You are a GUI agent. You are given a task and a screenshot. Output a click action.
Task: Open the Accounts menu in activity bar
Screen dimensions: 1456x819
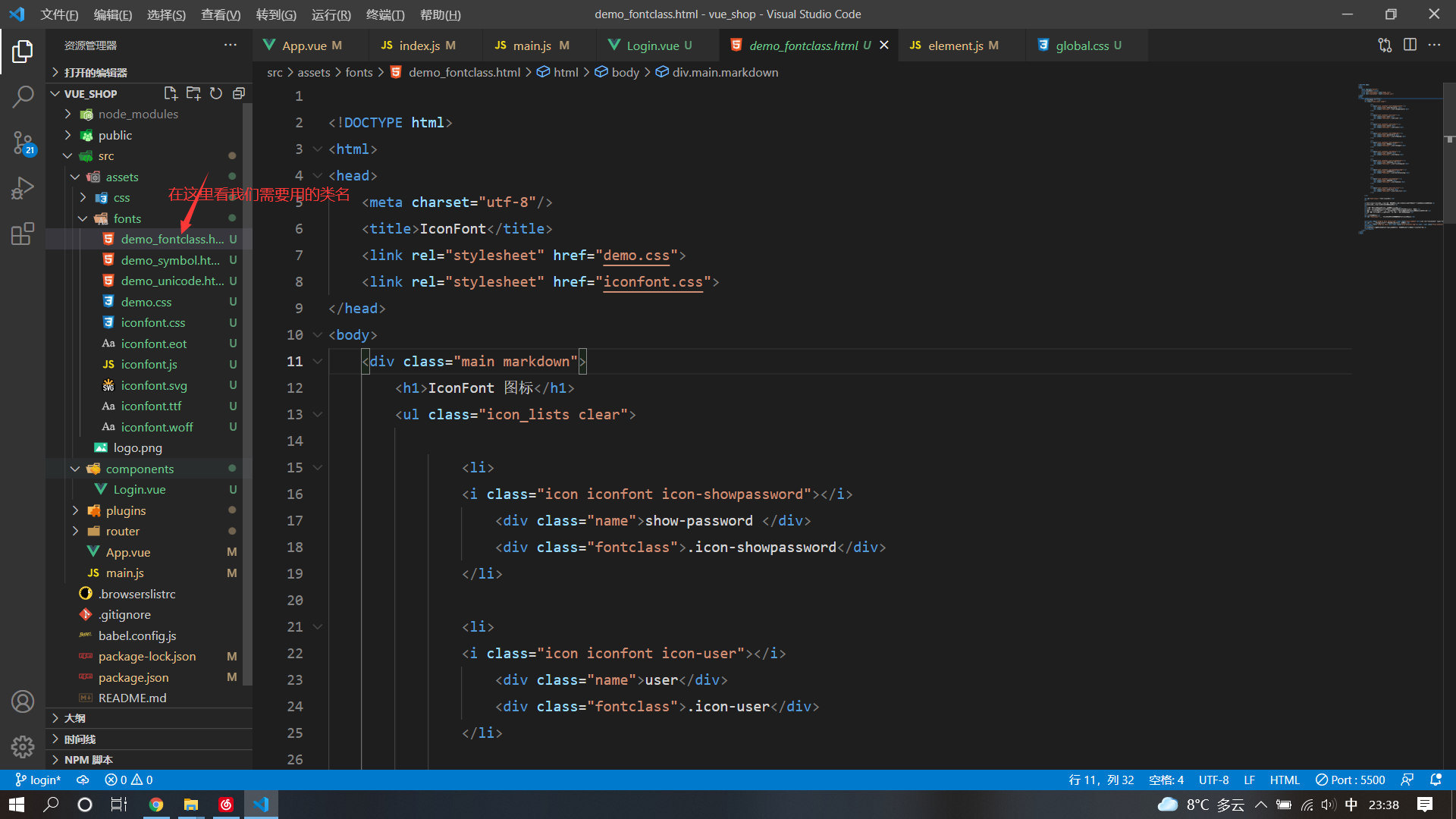pos(23,701)
